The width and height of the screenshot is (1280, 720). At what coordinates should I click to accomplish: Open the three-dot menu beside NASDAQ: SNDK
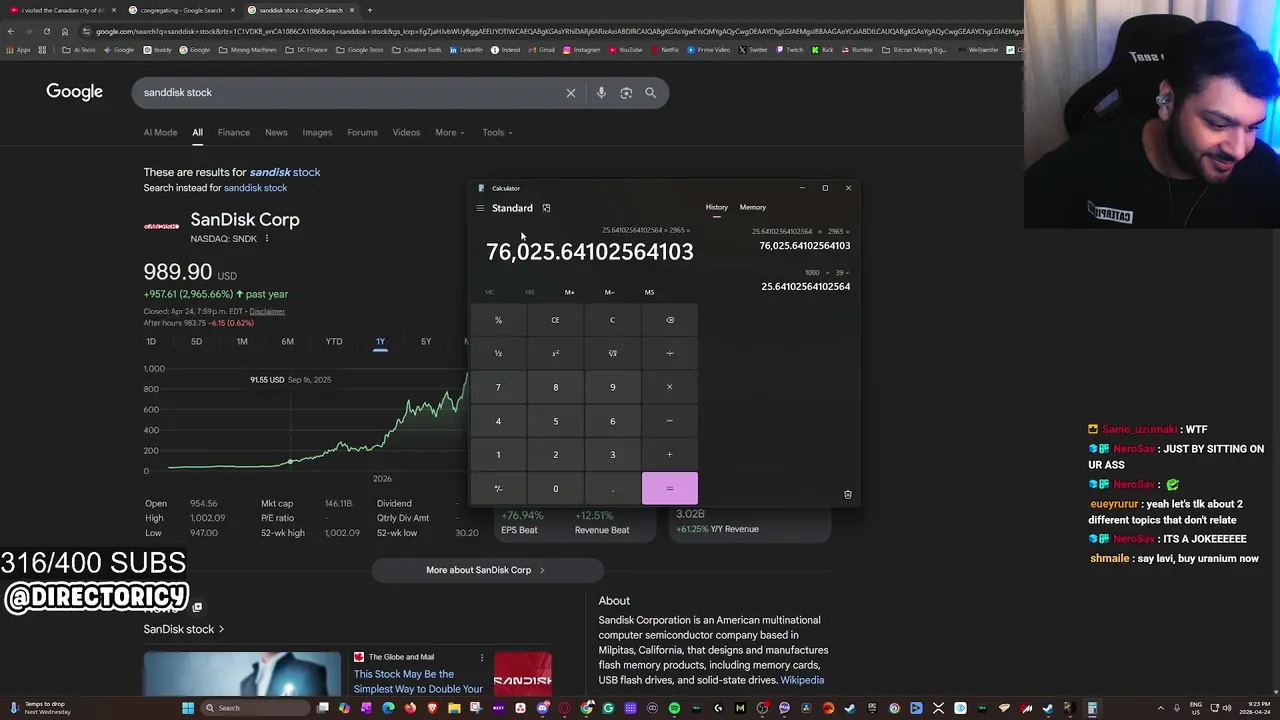(266, 239)
